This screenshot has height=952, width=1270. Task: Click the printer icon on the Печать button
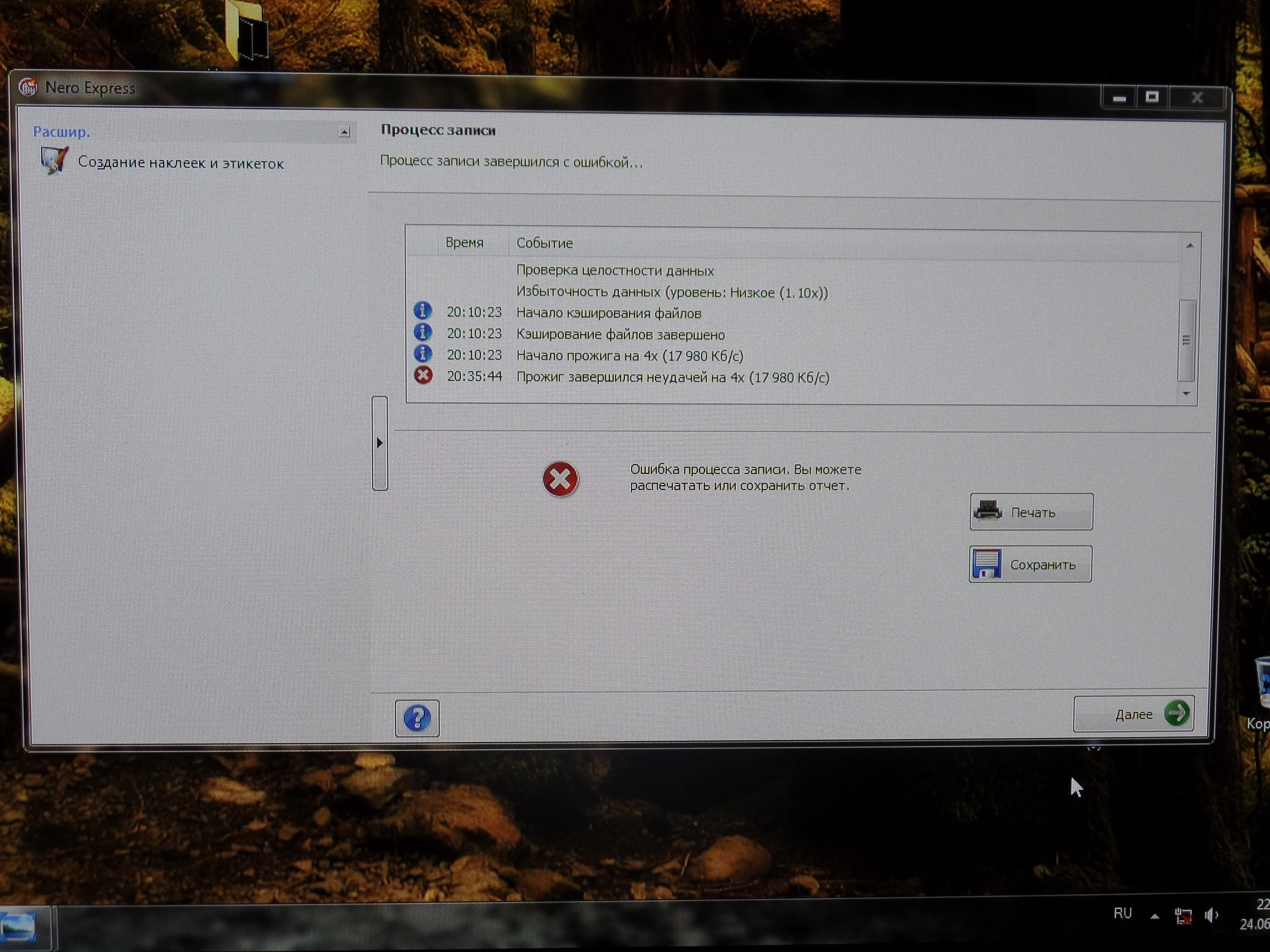(x=988, y=511)
